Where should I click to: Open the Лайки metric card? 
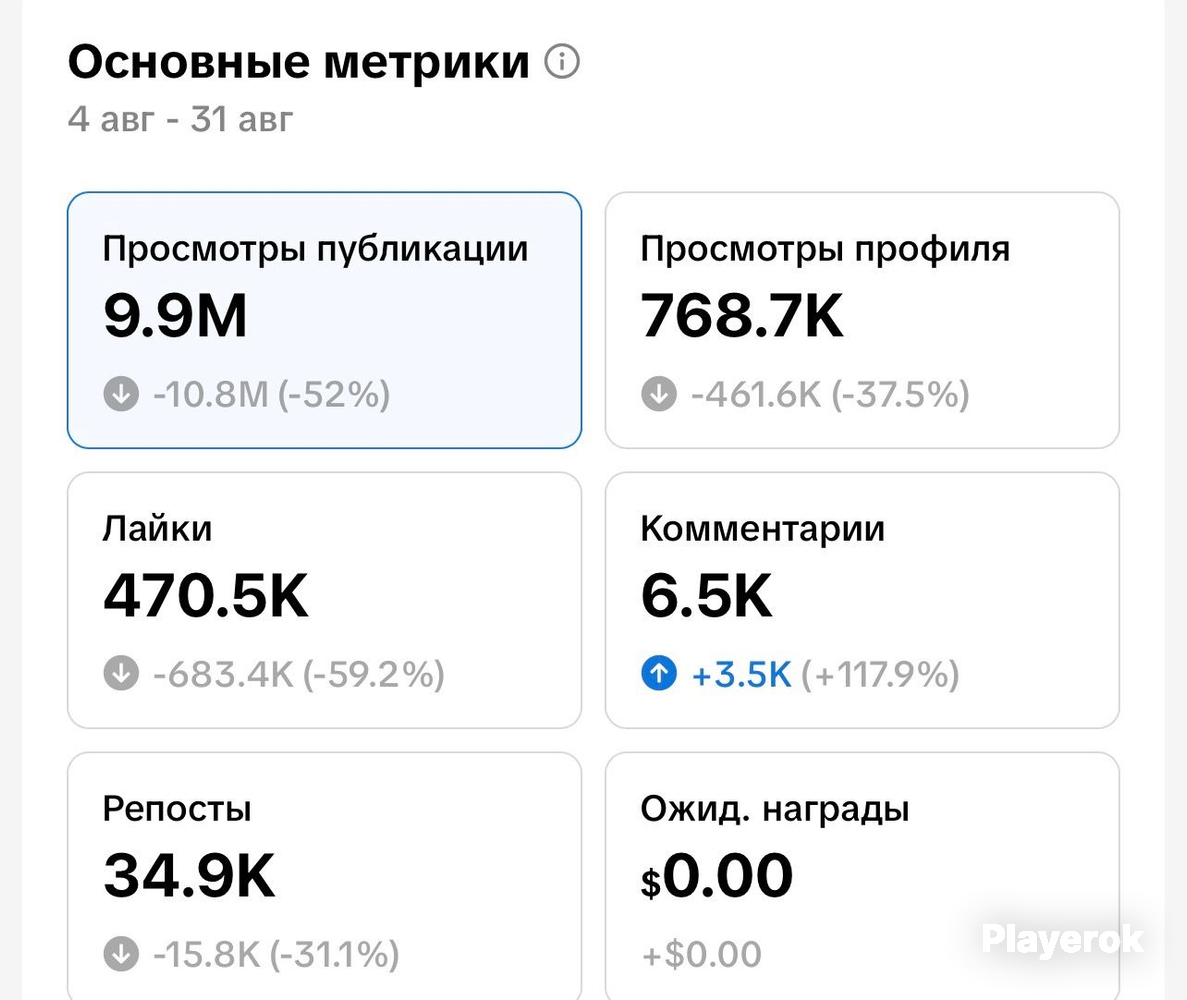(324, 600)
